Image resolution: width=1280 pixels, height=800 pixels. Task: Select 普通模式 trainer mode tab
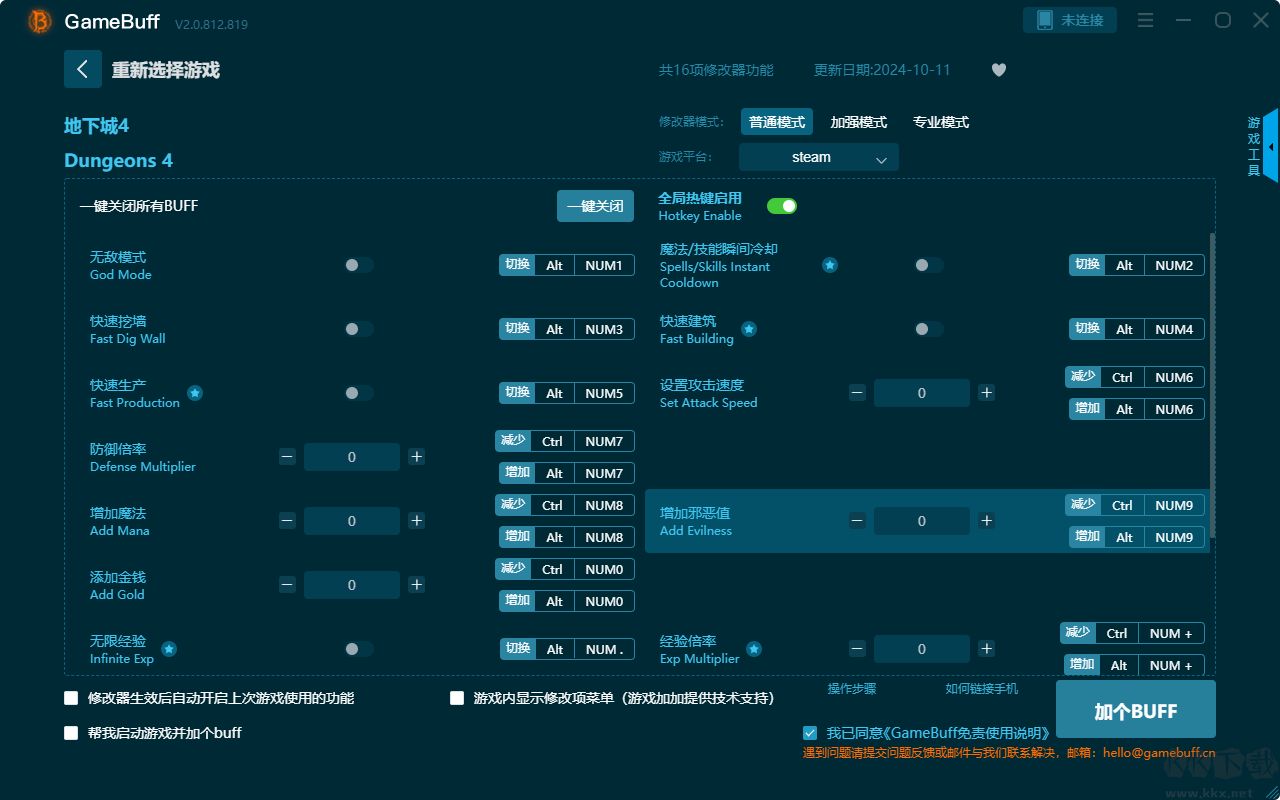pyautogui.click(x=777, y=122)
